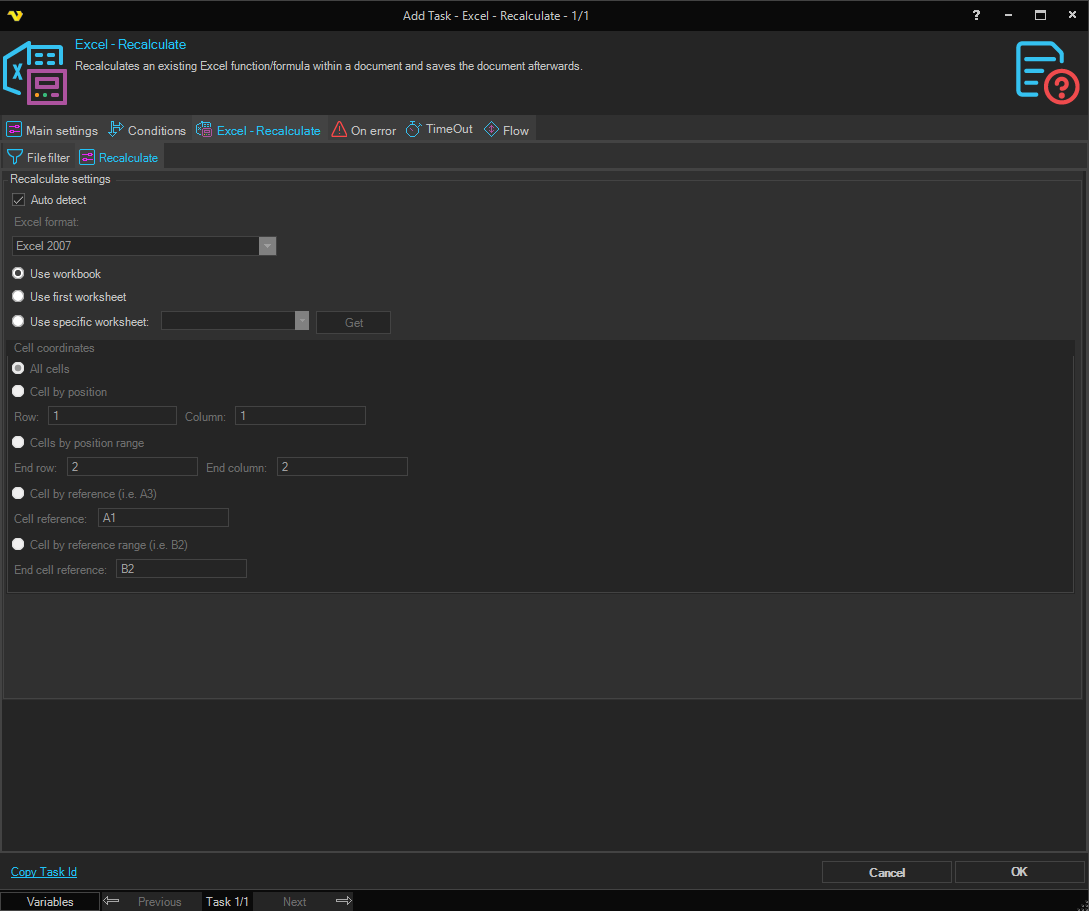1089x911 pixels.
Task: Open the File filter sub-tab
Action: (38, 158)
